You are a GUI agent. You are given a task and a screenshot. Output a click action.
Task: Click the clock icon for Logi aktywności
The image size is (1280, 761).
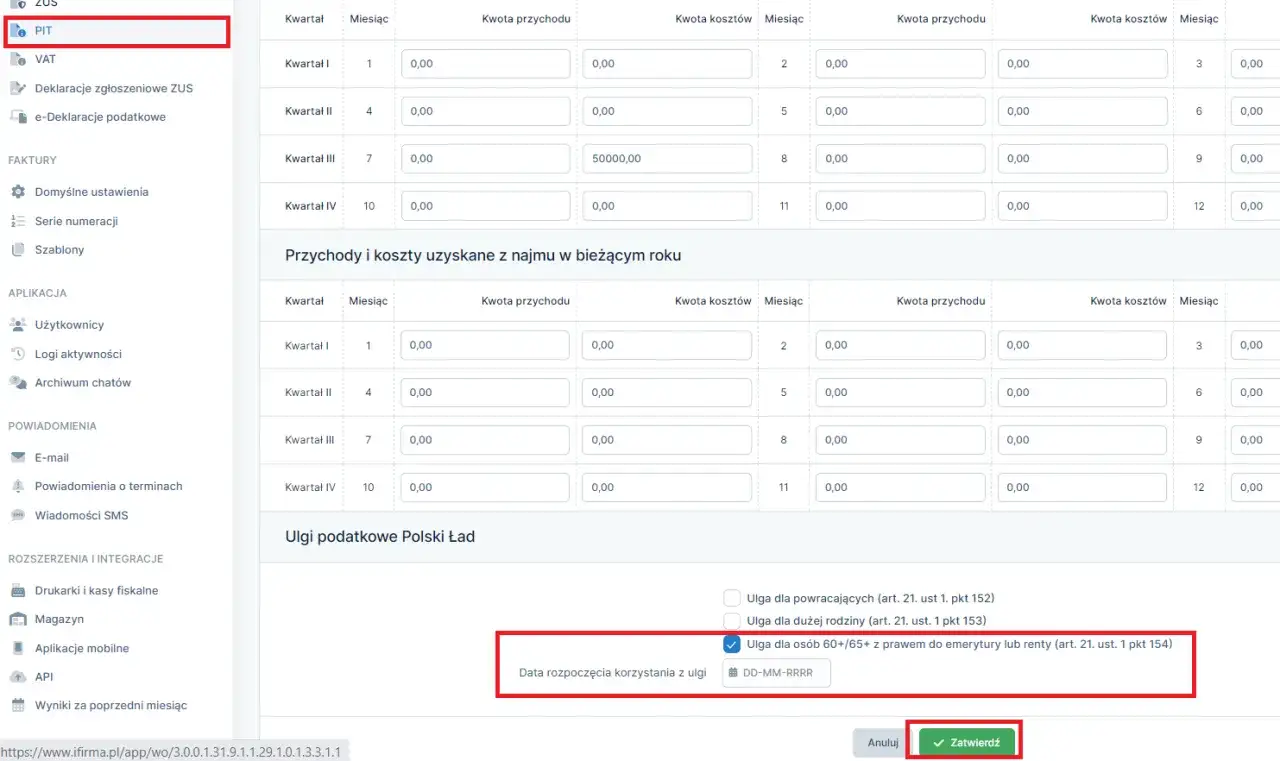pyautogui.click(x=17, y=354)
